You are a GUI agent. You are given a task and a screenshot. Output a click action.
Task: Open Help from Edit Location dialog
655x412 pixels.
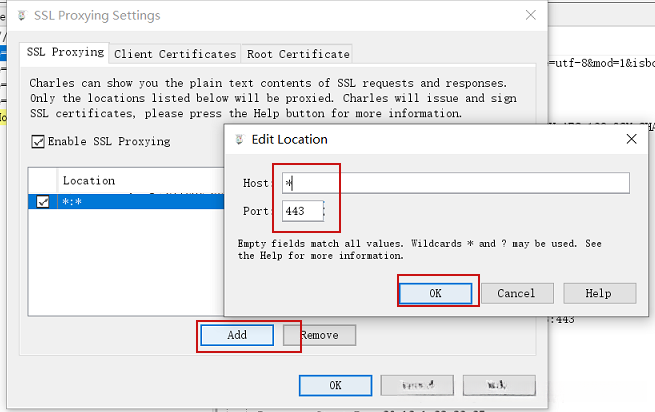click(x=599, y=293)
